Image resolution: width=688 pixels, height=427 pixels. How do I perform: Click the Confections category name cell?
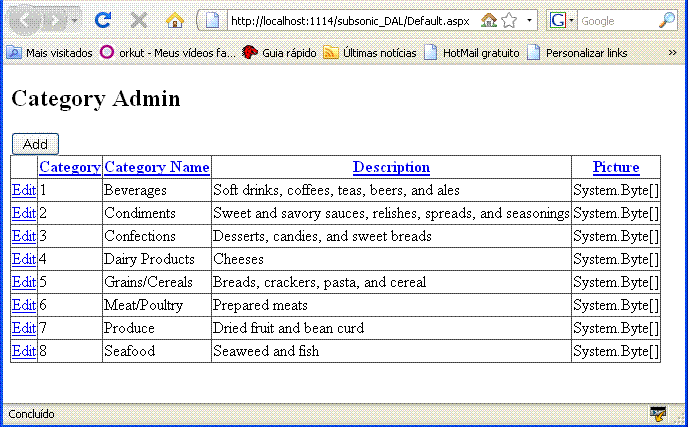(x=157, y=236)
